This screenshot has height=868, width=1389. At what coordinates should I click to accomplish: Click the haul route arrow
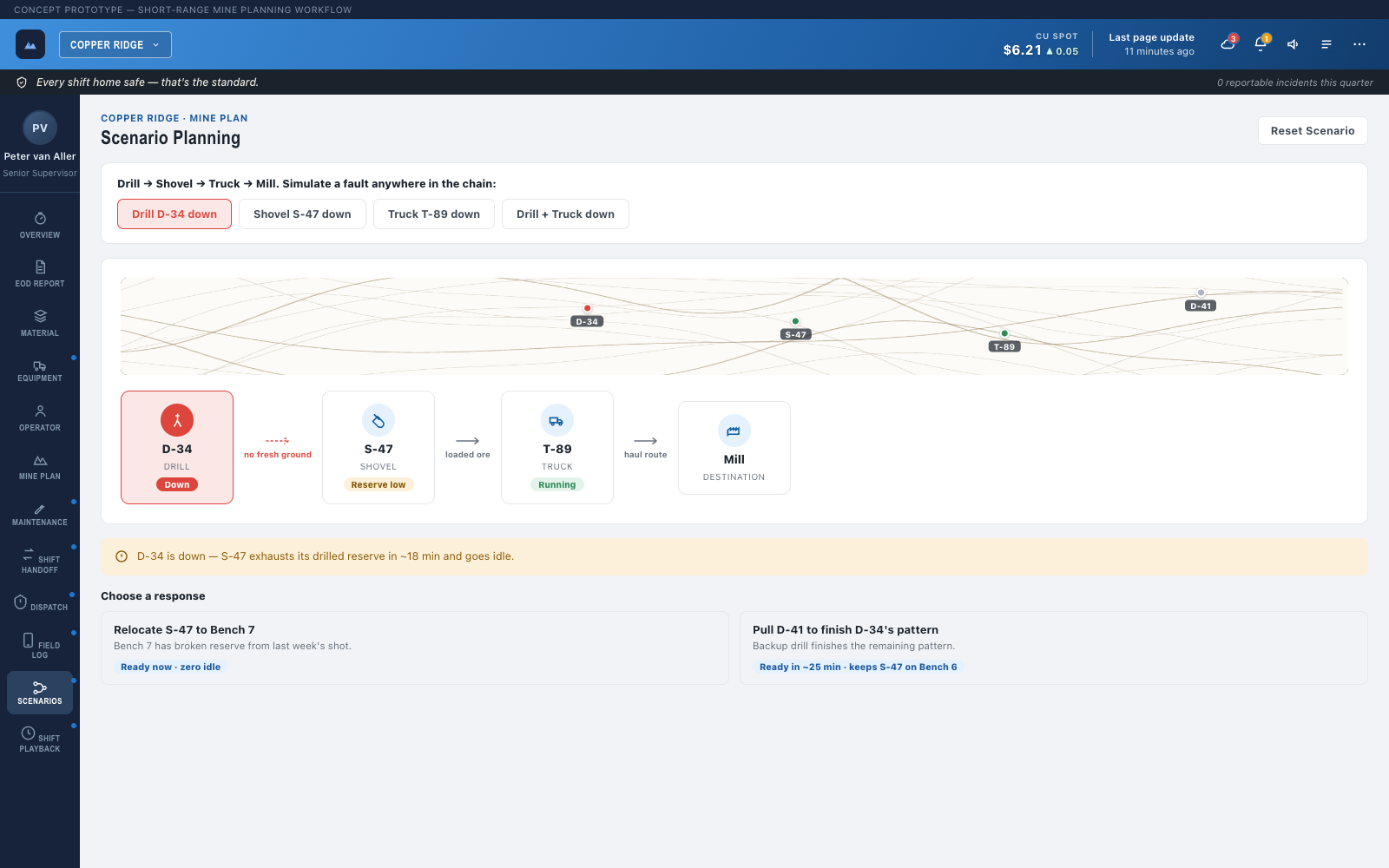pyautogui.click(x=646, y=441)
